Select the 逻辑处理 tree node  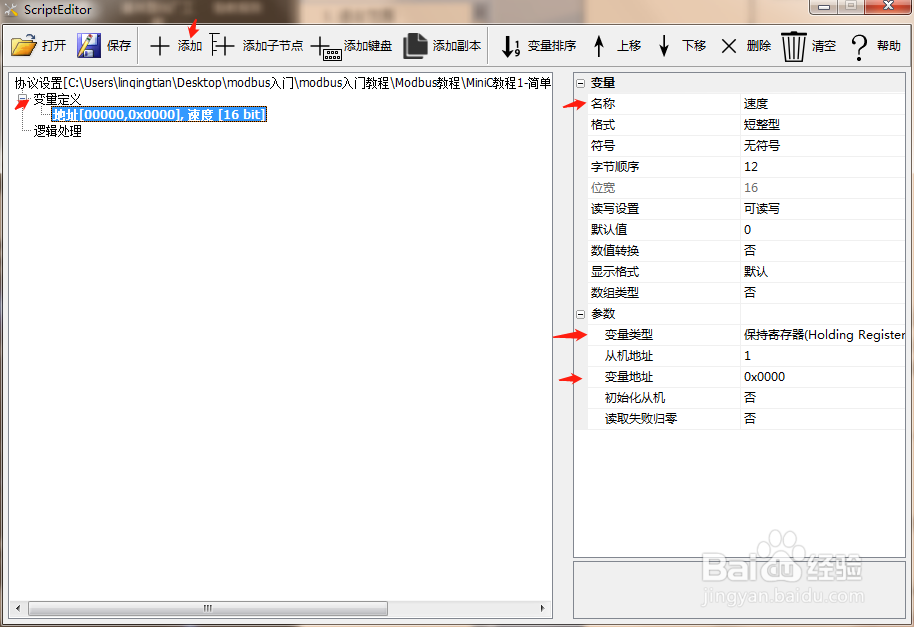point(57,131)
